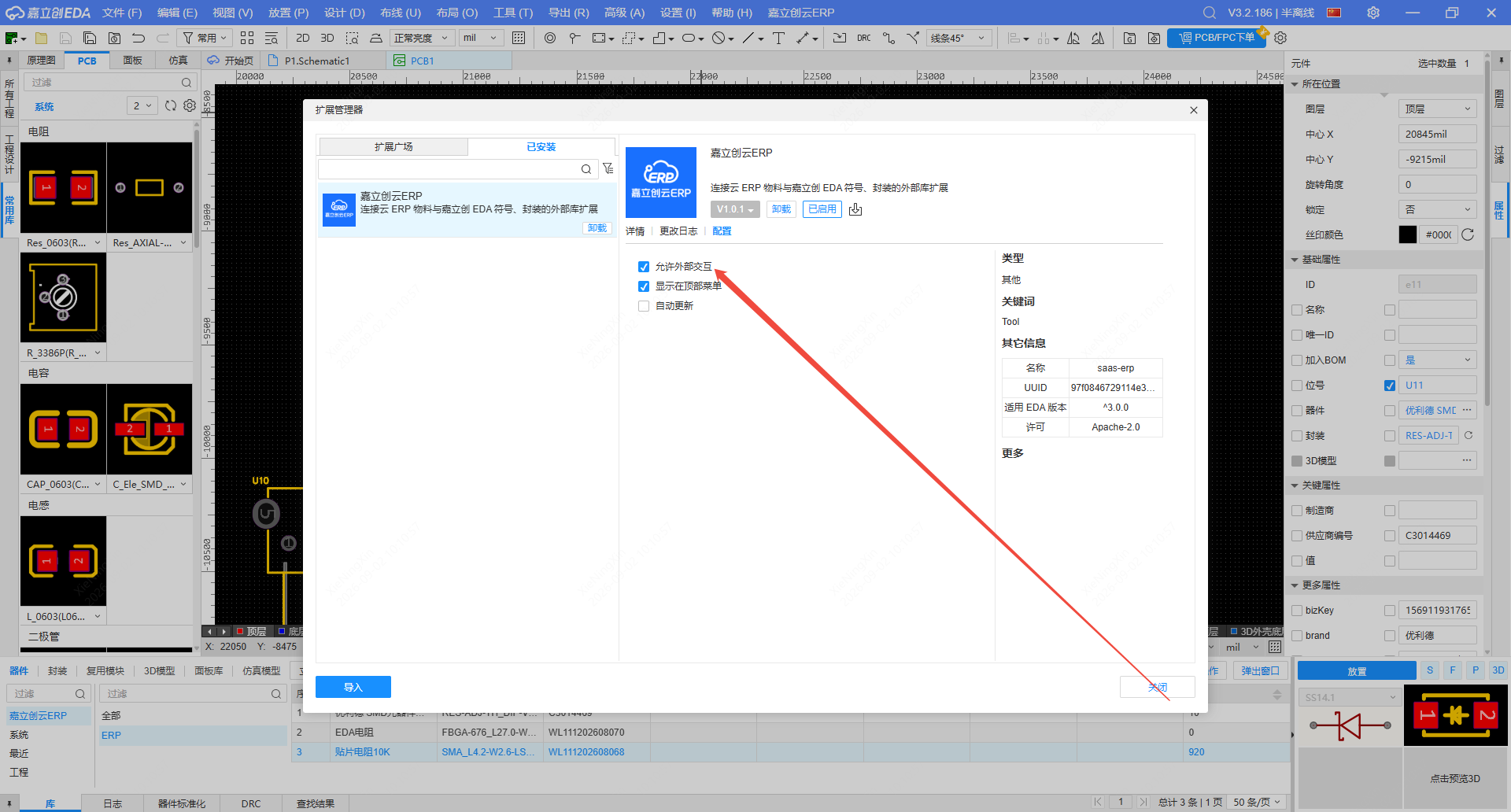Click the global search magnifier in title bar

click(1210, 13)
